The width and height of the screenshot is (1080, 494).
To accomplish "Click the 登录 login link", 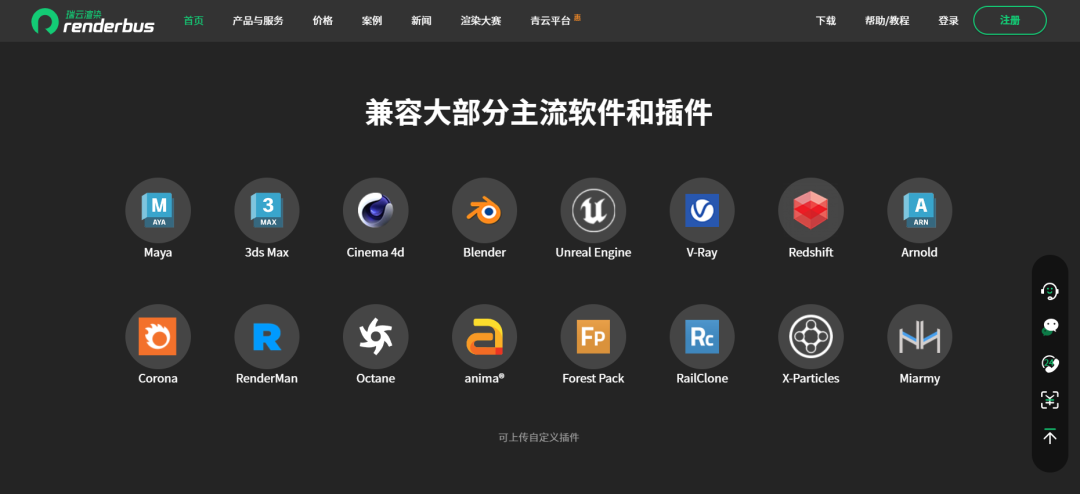I will [948, 21].
